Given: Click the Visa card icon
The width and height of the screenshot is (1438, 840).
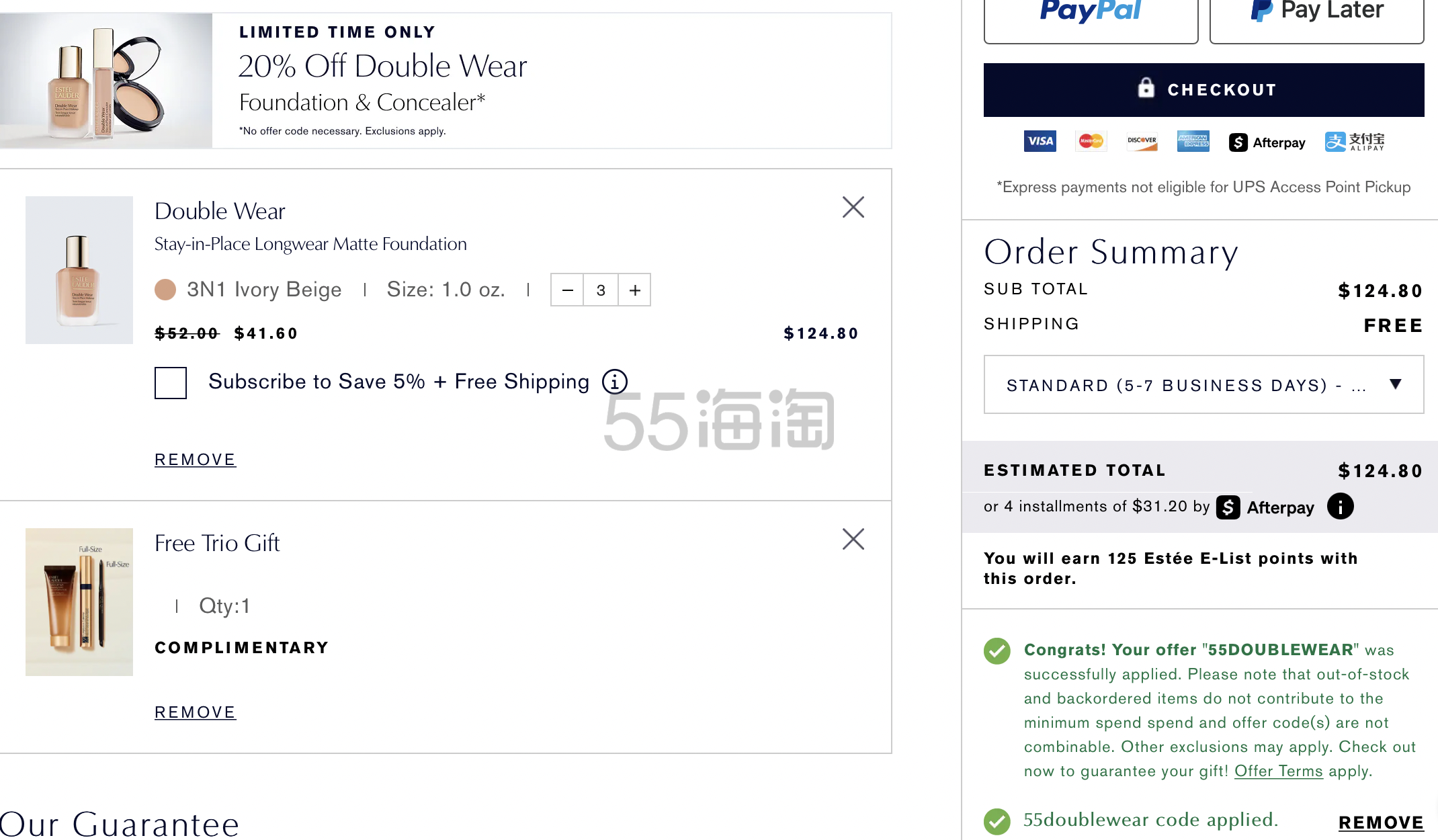Looking at the screenshot, I should coord(1040,141).
